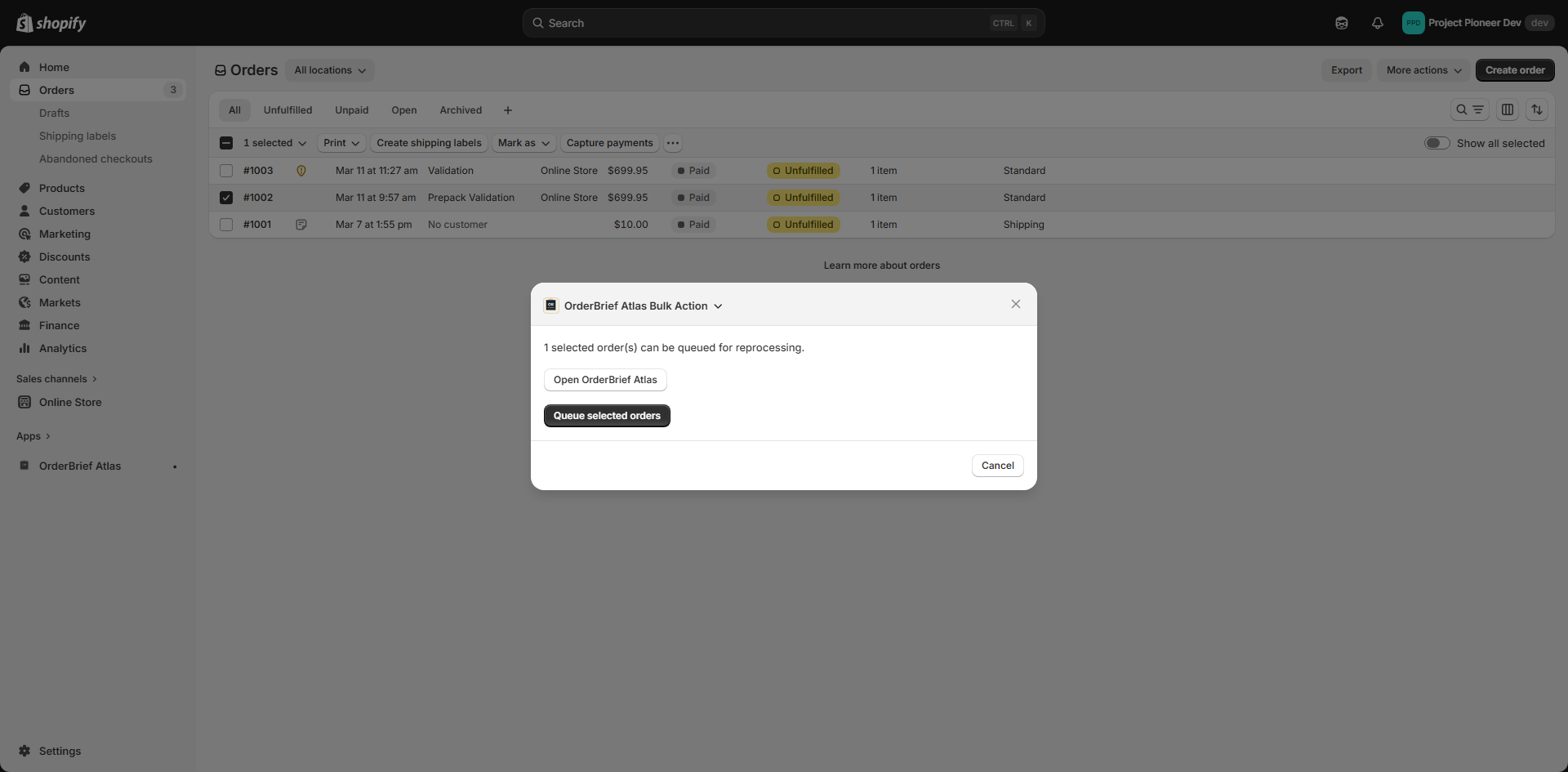Open search and filter orders button
Image resolution: width=1568 pixels, height=772 pixels.
[1470, 109]
